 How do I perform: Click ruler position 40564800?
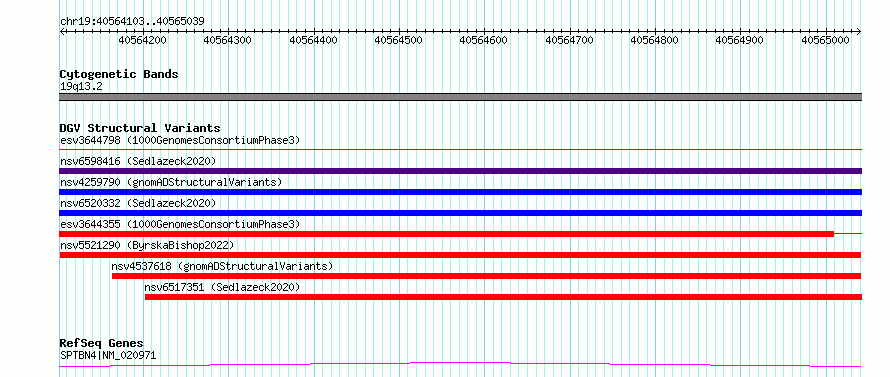(x=654, y=40)
